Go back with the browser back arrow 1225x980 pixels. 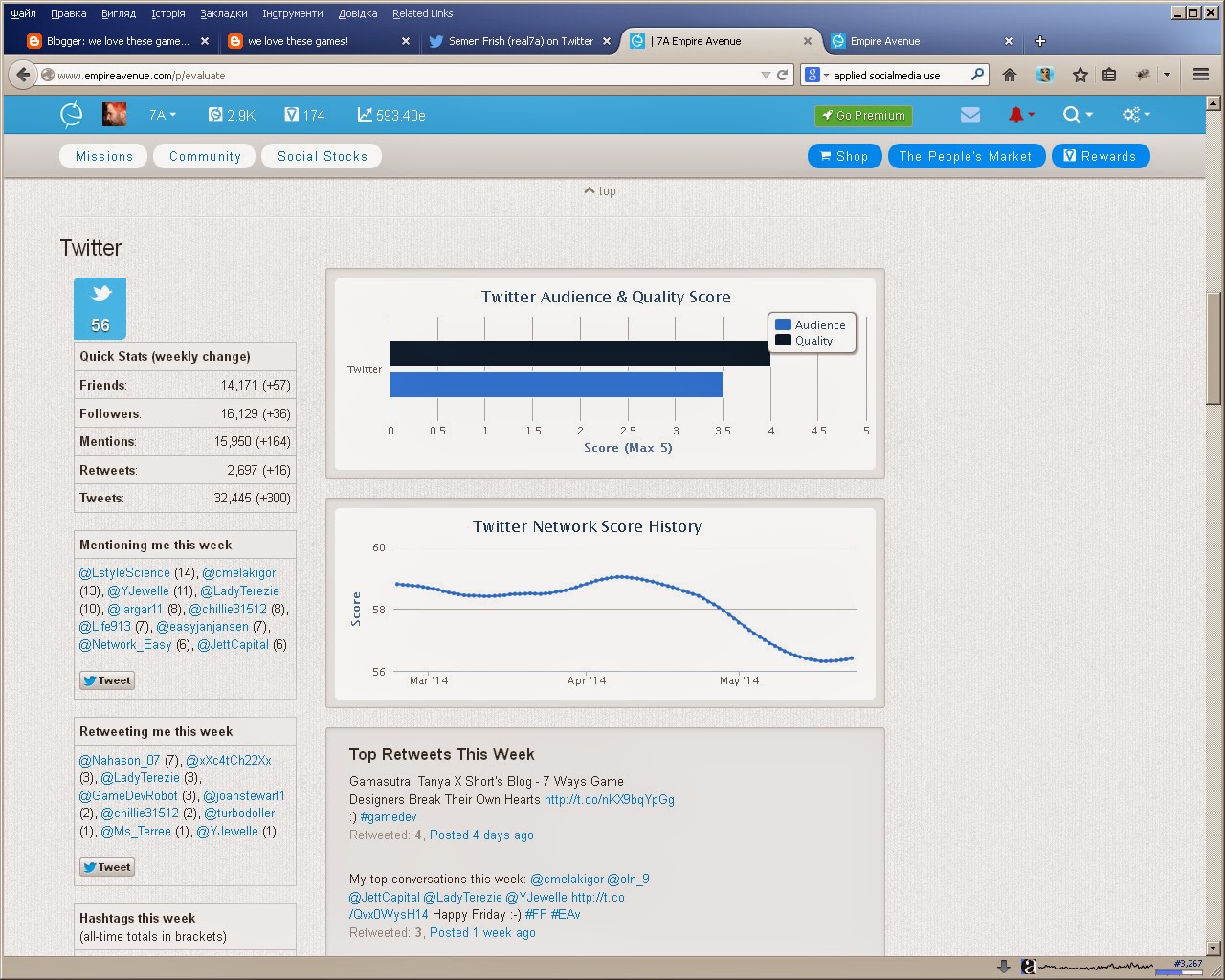coord(23,75)
